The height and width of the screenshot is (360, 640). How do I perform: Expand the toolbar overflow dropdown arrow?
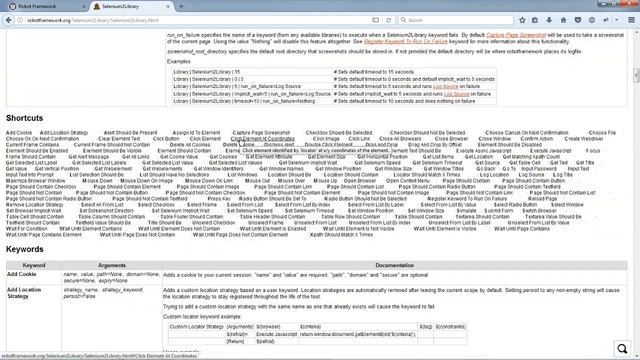coord(617,20)
